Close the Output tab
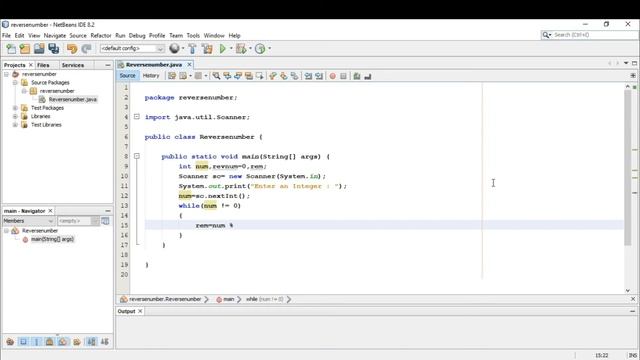 pos(140,311)
